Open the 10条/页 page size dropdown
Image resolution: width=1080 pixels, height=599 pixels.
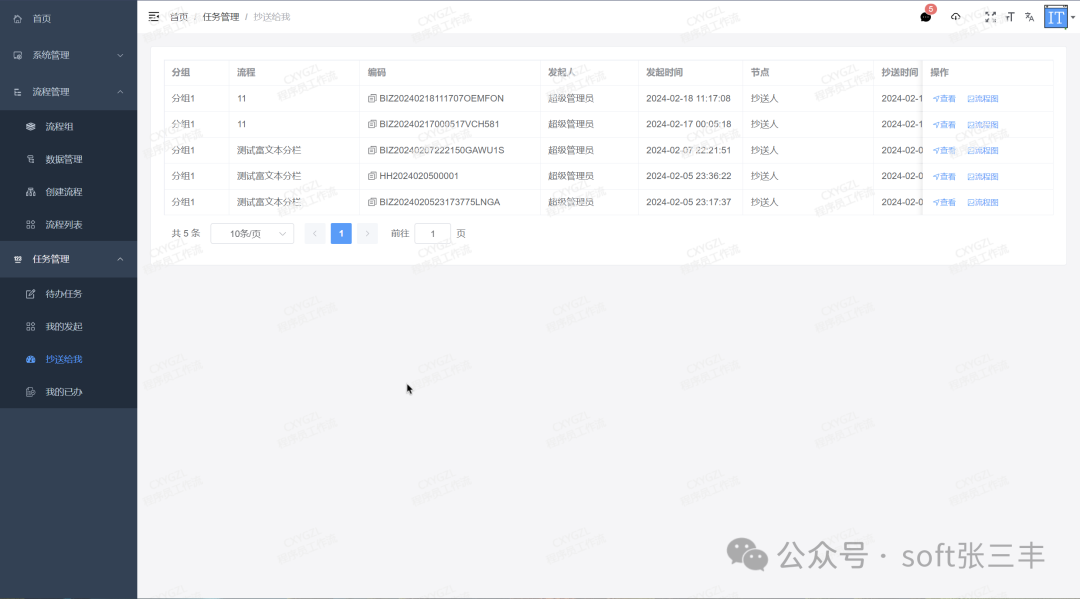coord(251,232)
